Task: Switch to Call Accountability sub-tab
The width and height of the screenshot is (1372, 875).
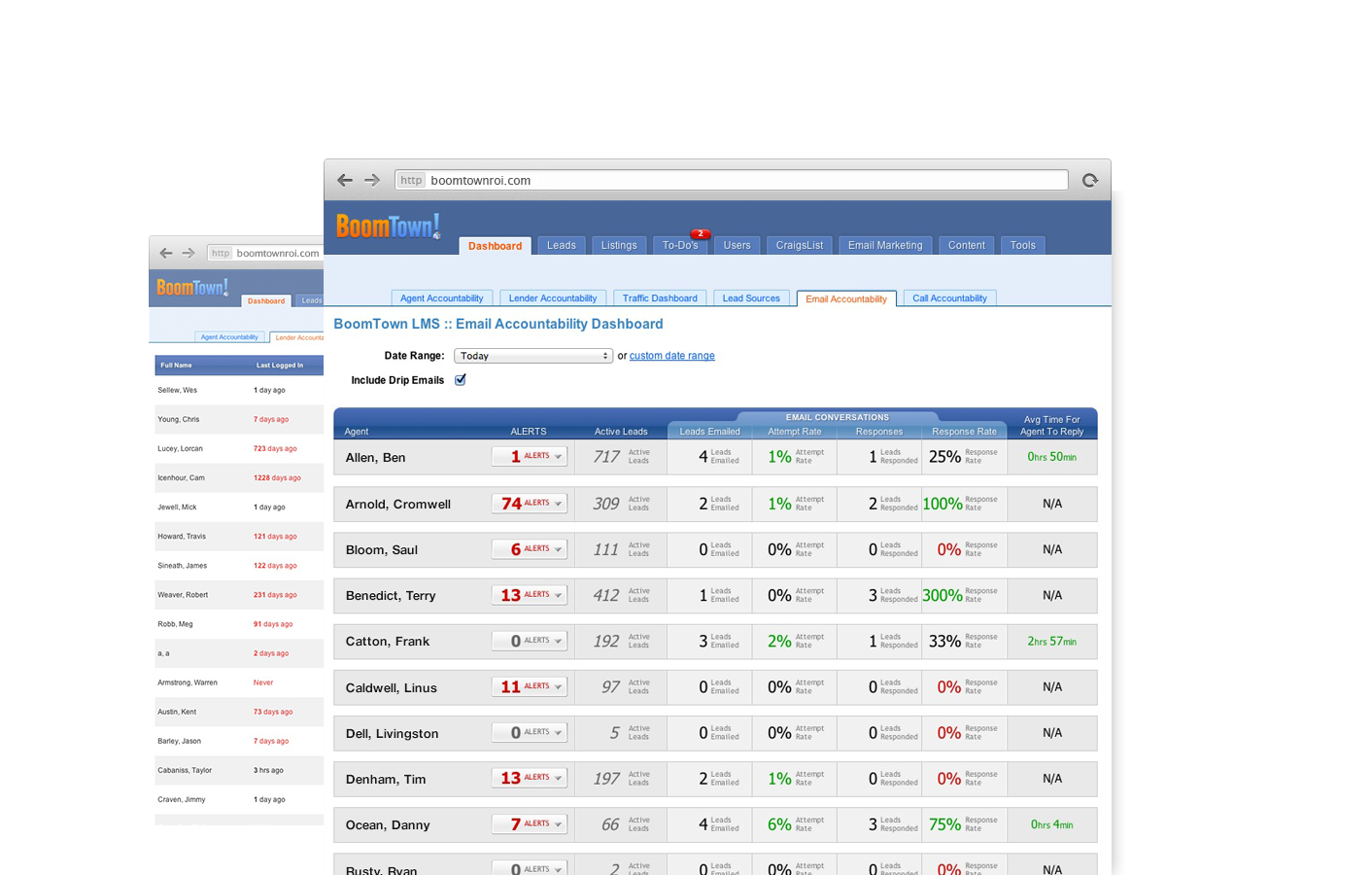Action: (949, 298)
